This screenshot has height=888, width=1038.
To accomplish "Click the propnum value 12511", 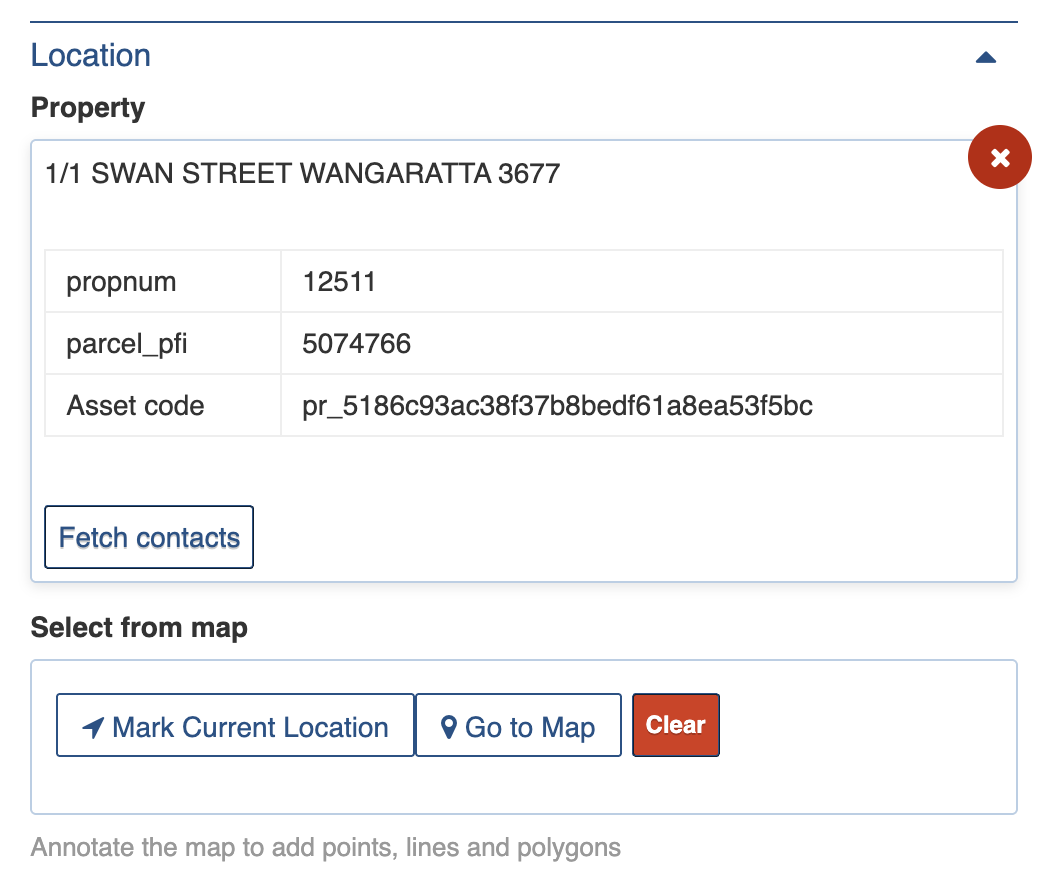I will pyautogui.click(x=339, y=282).
